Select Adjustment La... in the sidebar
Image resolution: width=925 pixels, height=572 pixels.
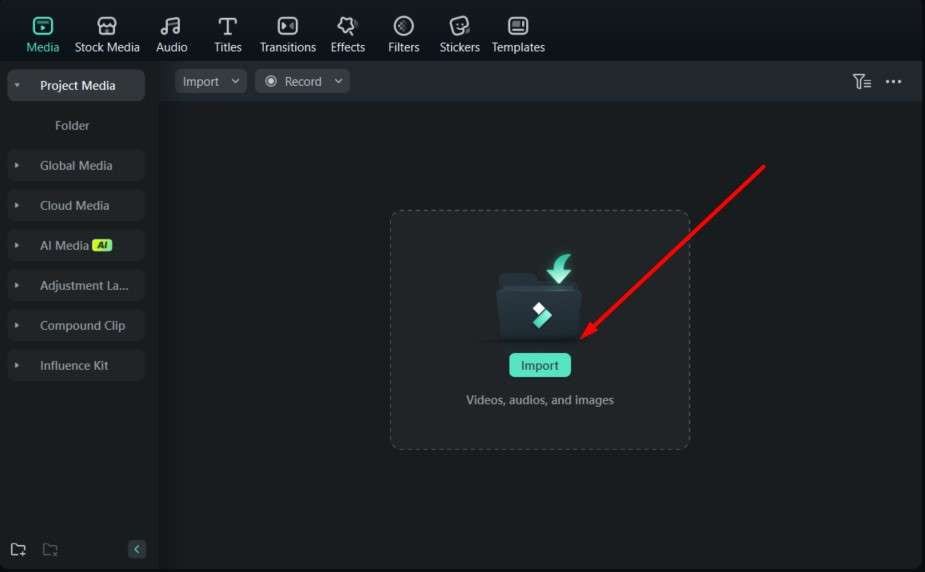[76, 285]
